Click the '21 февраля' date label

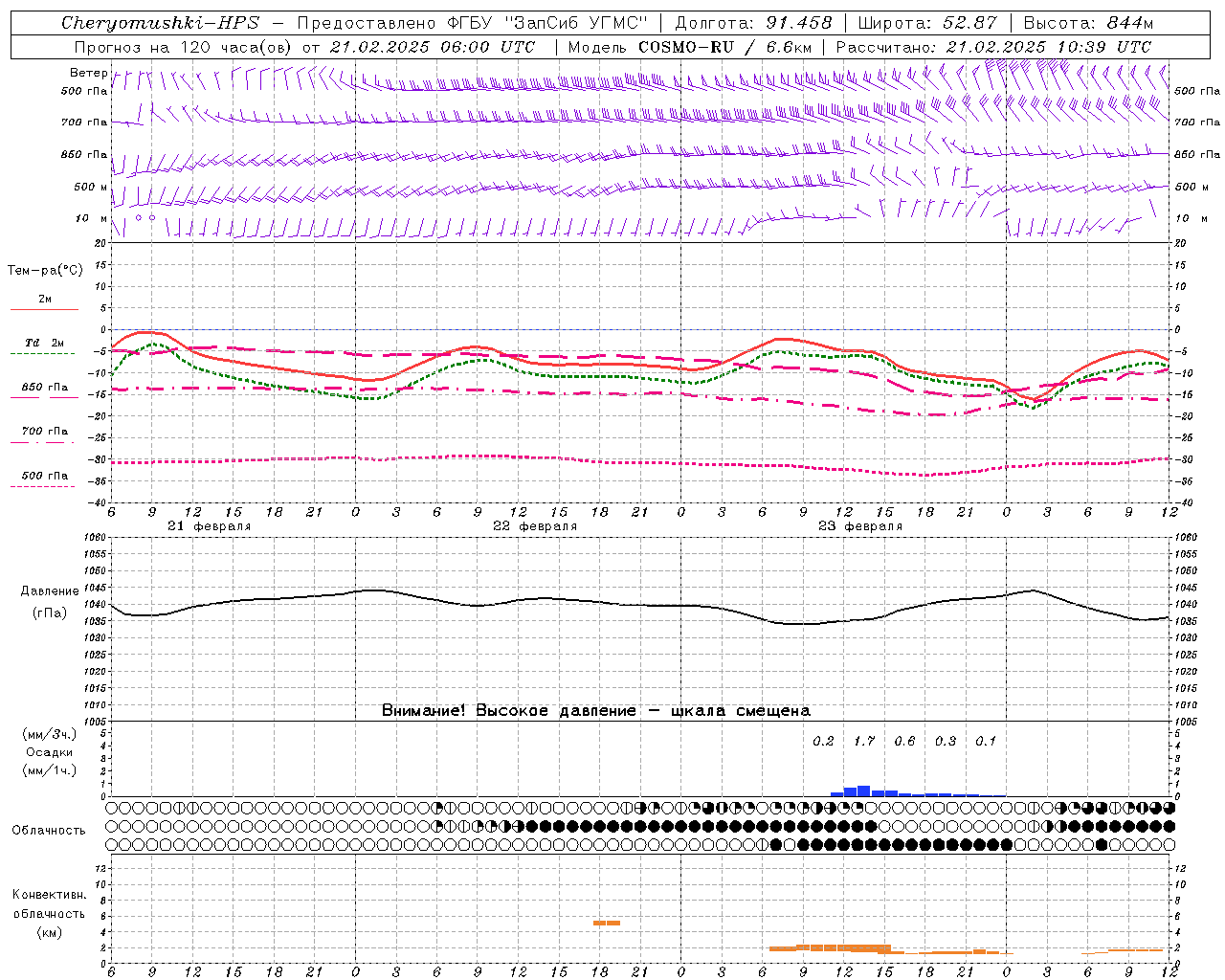(x=210, y=526)
